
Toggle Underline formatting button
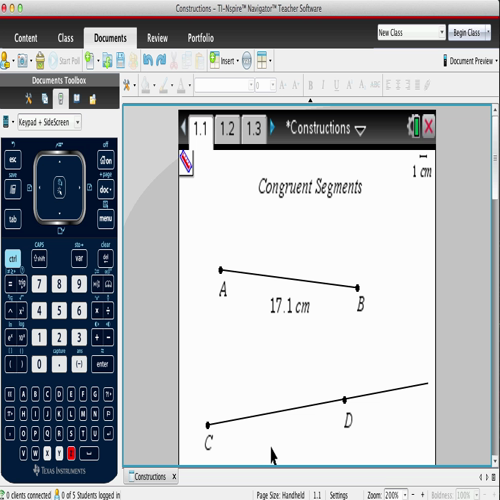click(336, 85)
